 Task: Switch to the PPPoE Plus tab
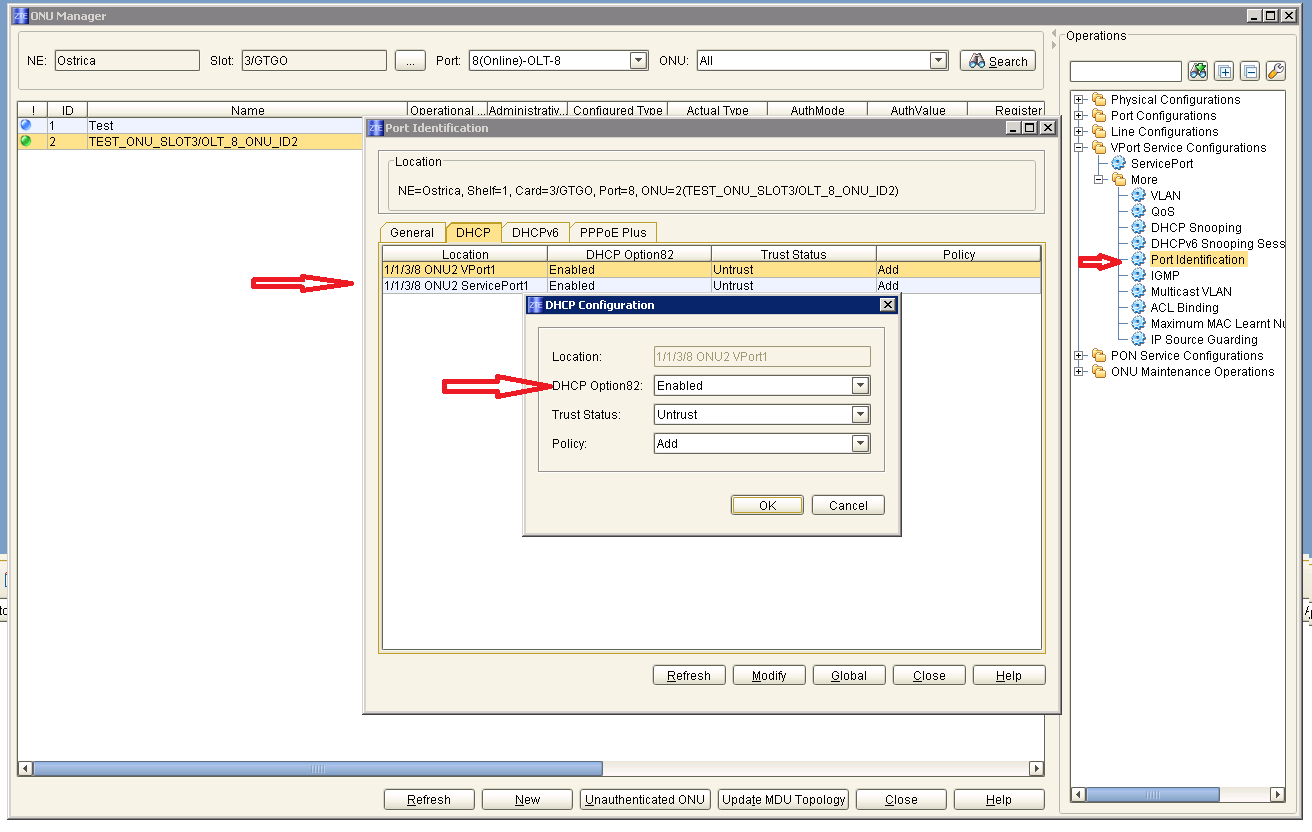pyautogui.click(x=613, y=232)
